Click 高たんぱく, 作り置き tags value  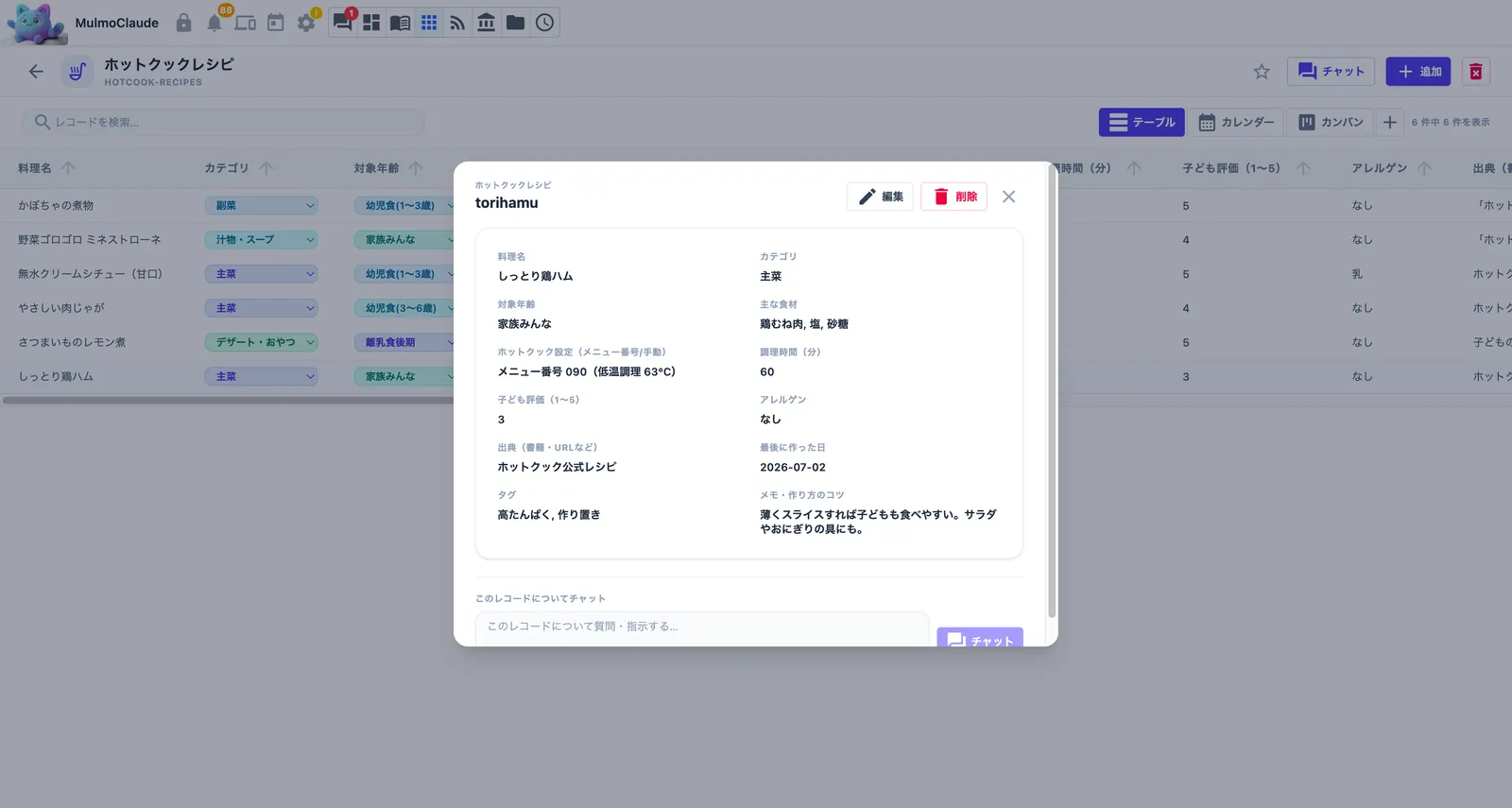[x=549, y=515]
